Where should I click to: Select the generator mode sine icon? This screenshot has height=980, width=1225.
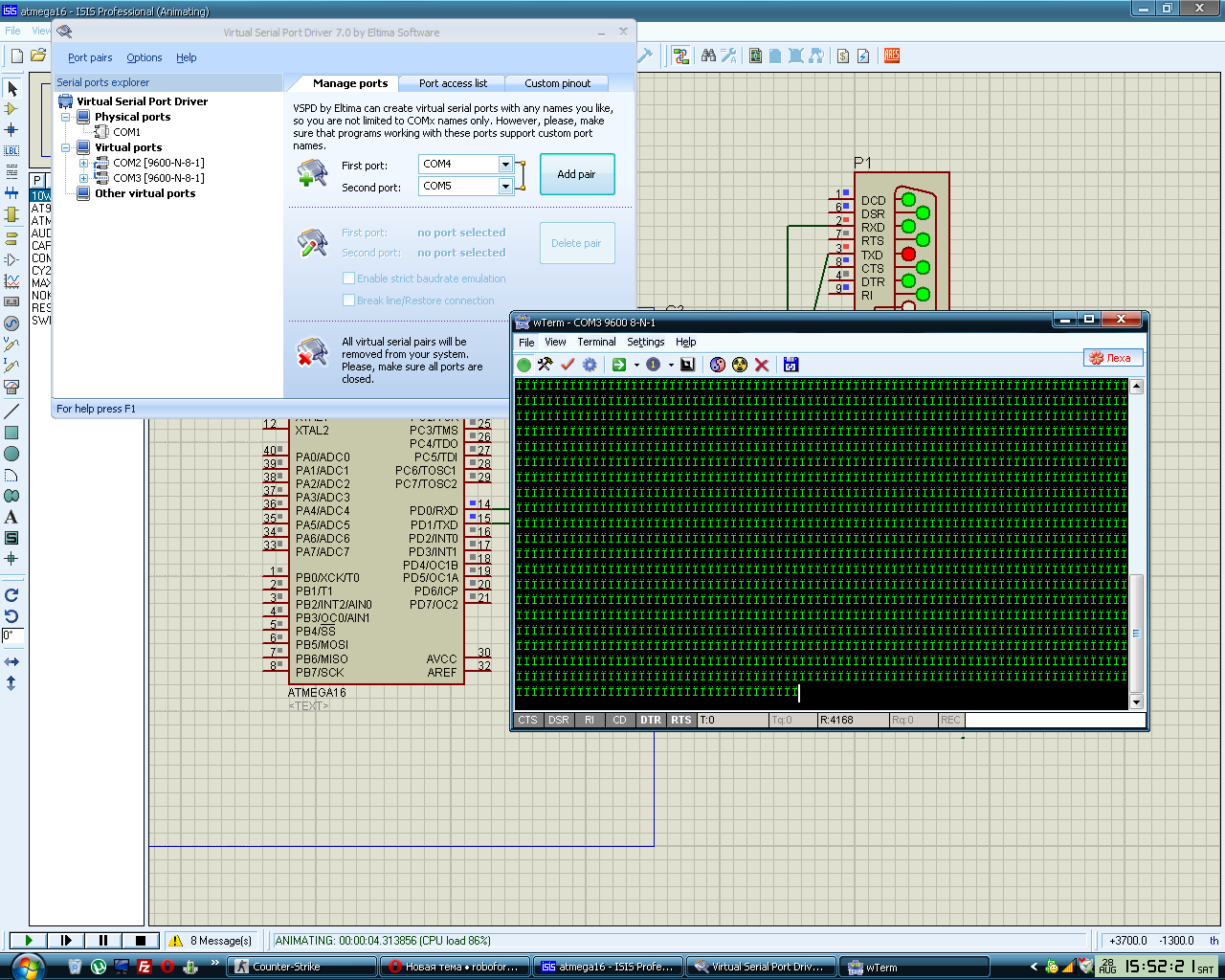(x=11, y=323)
